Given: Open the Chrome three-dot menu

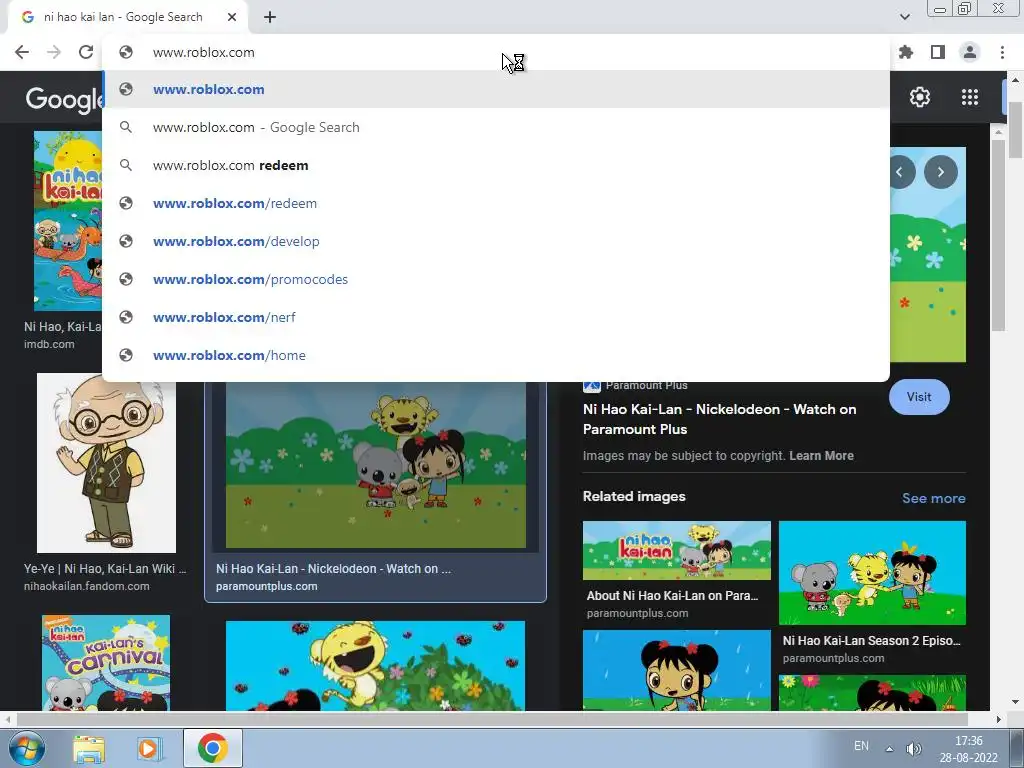Looking at the screenshot, I should click(x=1002, y=52).
